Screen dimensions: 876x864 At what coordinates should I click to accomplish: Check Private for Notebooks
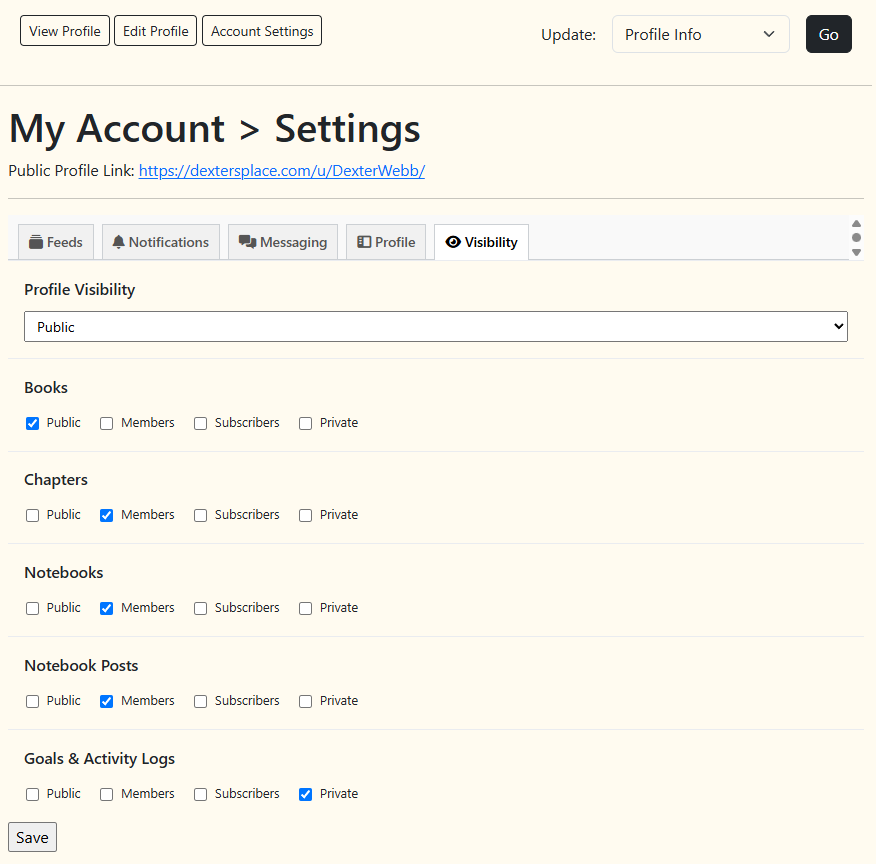(306, 608)
